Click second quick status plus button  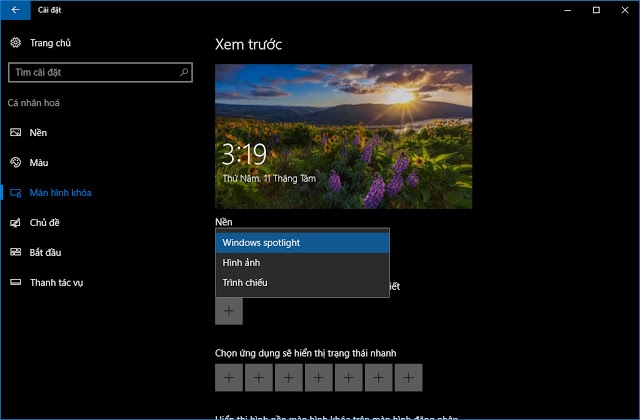(259, 378)
